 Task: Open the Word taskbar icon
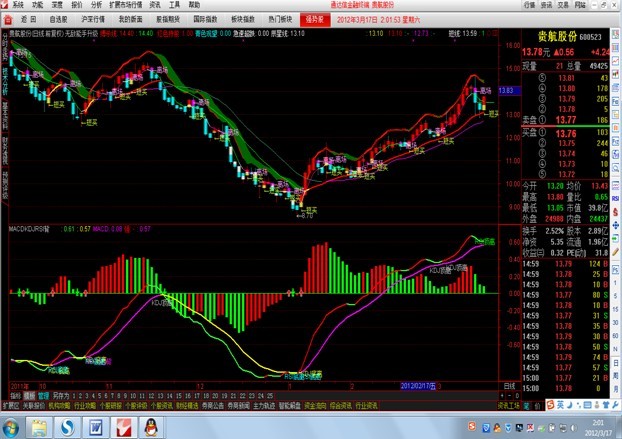96,428
